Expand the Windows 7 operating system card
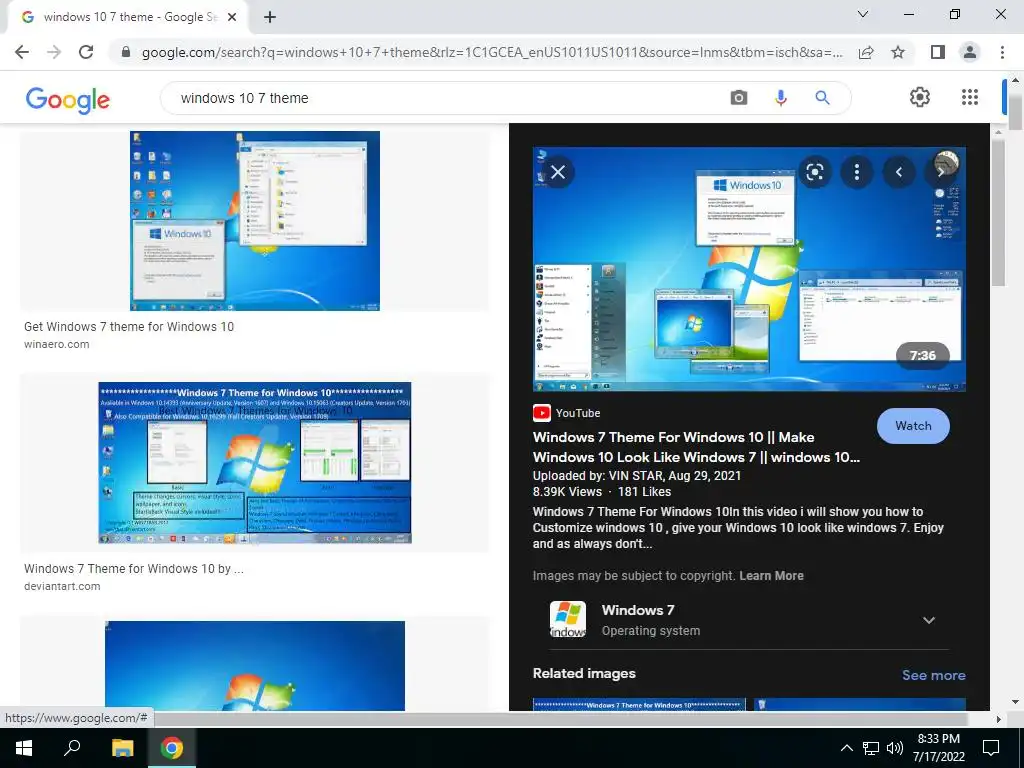The height and width of the screenshot is (768, 1024). click(x=929, y=620)
